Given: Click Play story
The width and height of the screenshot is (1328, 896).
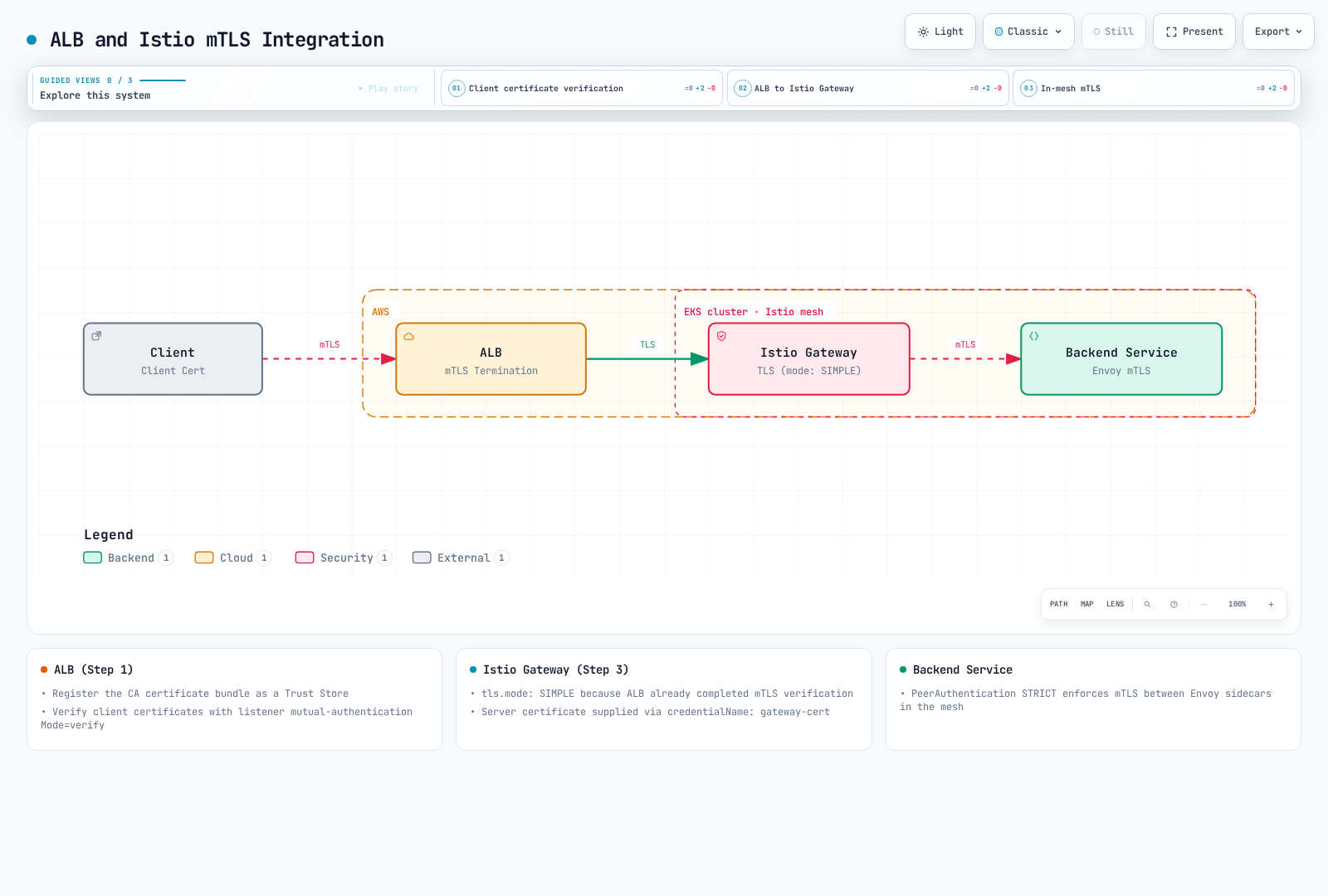Looking at the screenshot, I should (x=388, y=88).
